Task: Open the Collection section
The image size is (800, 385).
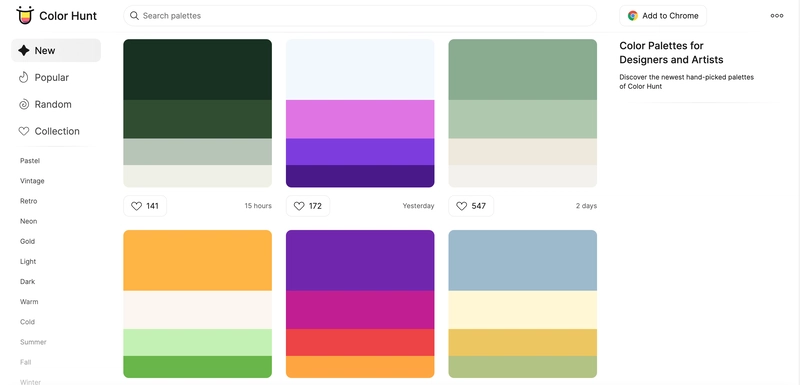Action: [x=56, y=131]
